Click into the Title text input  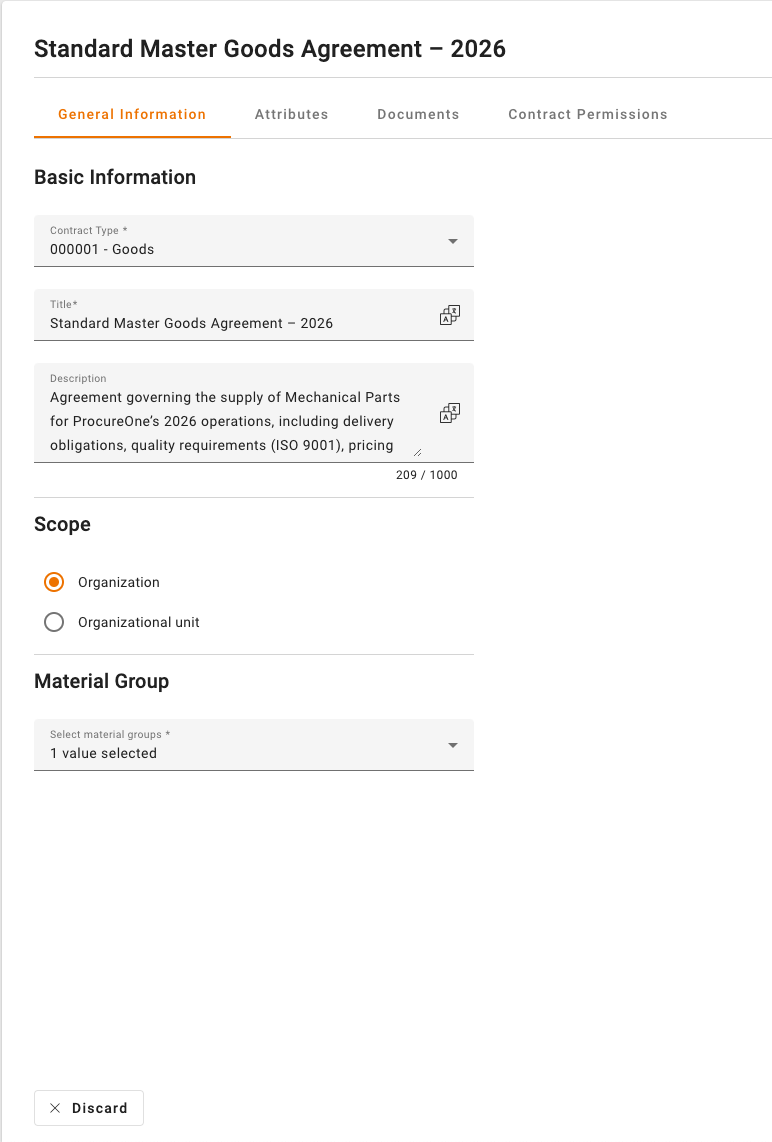coord(230,323)
